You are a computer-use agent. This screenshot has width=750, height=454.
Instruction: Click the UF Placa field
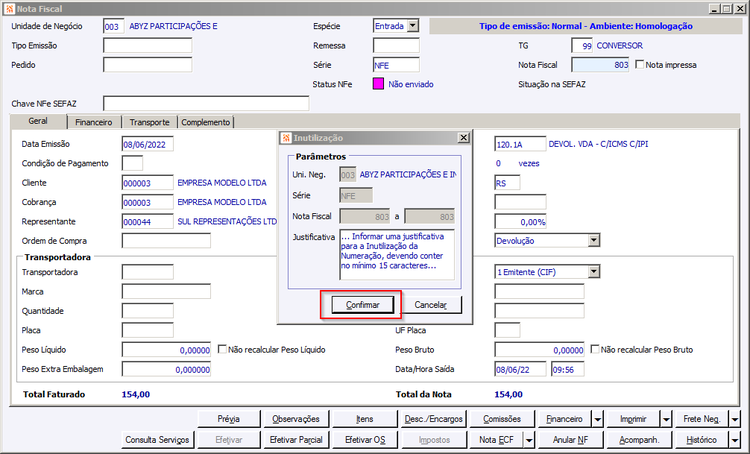coord(507,330)
